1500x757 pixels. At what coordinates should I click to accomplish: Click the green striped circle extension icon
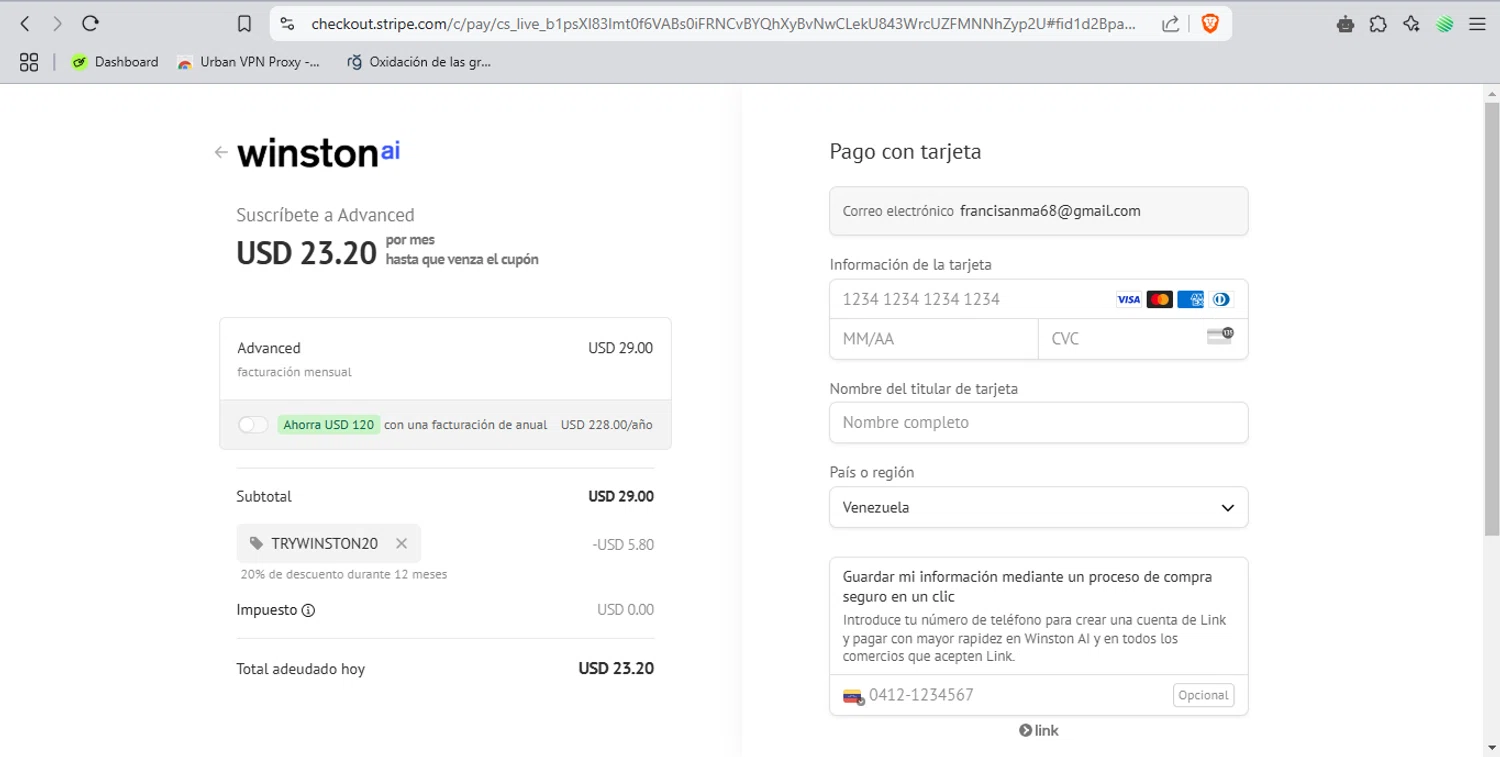1444,24
